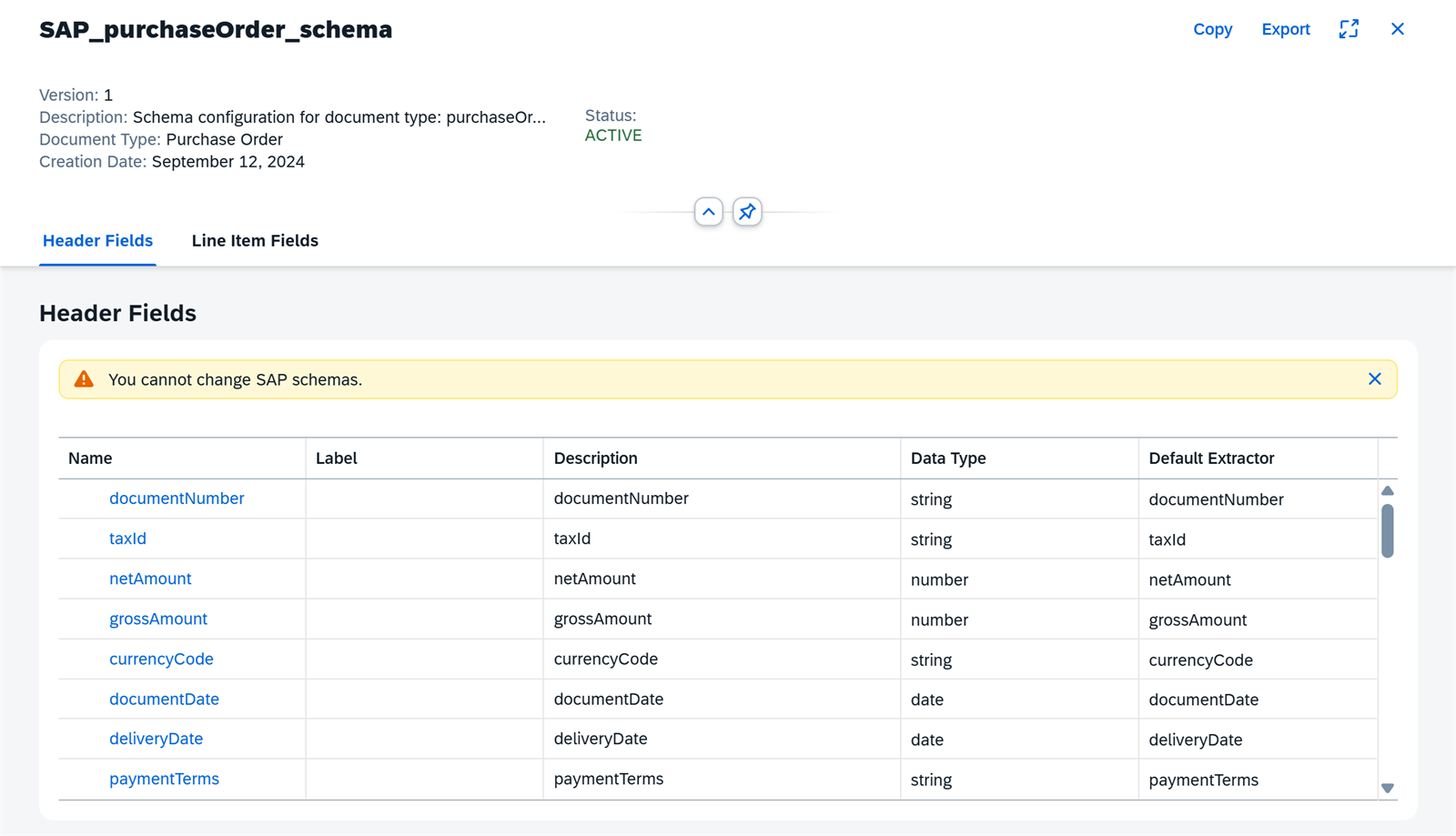The image size is (1456, 836).
Task: Click the 'string' data type in taxId row
Action: pos(931,539)
